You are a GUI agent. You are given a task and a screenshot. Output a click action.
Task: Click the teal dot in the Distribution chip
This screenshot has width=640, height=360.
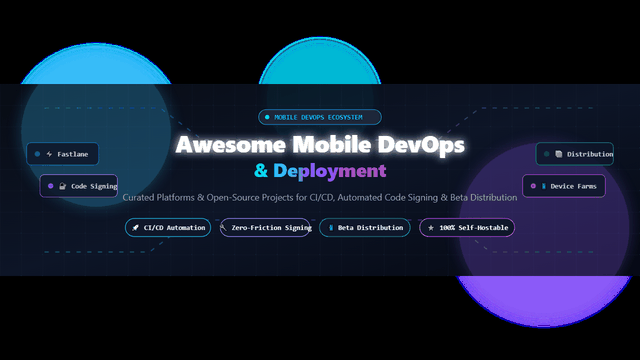coord(547,154)
